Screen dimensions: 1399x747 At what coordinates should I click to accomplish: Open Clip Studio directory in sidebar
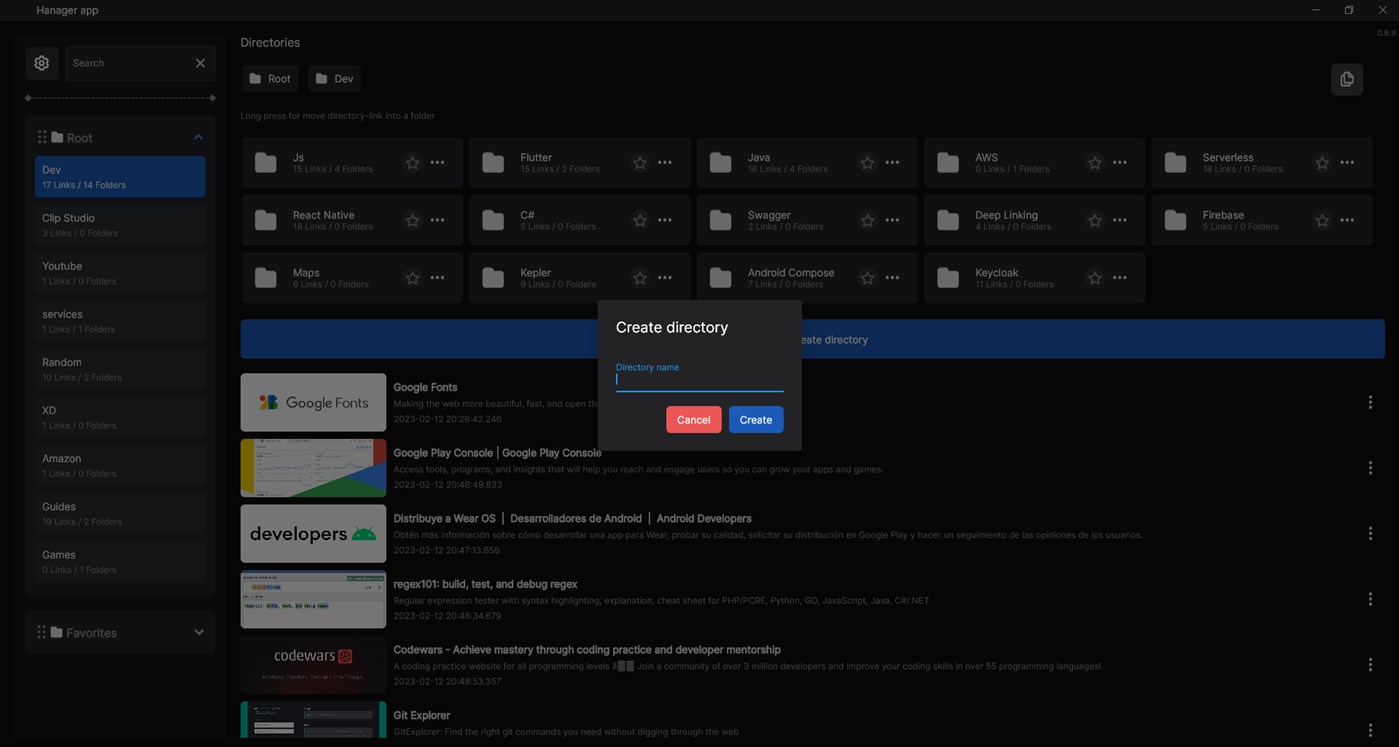coord(120,225)
